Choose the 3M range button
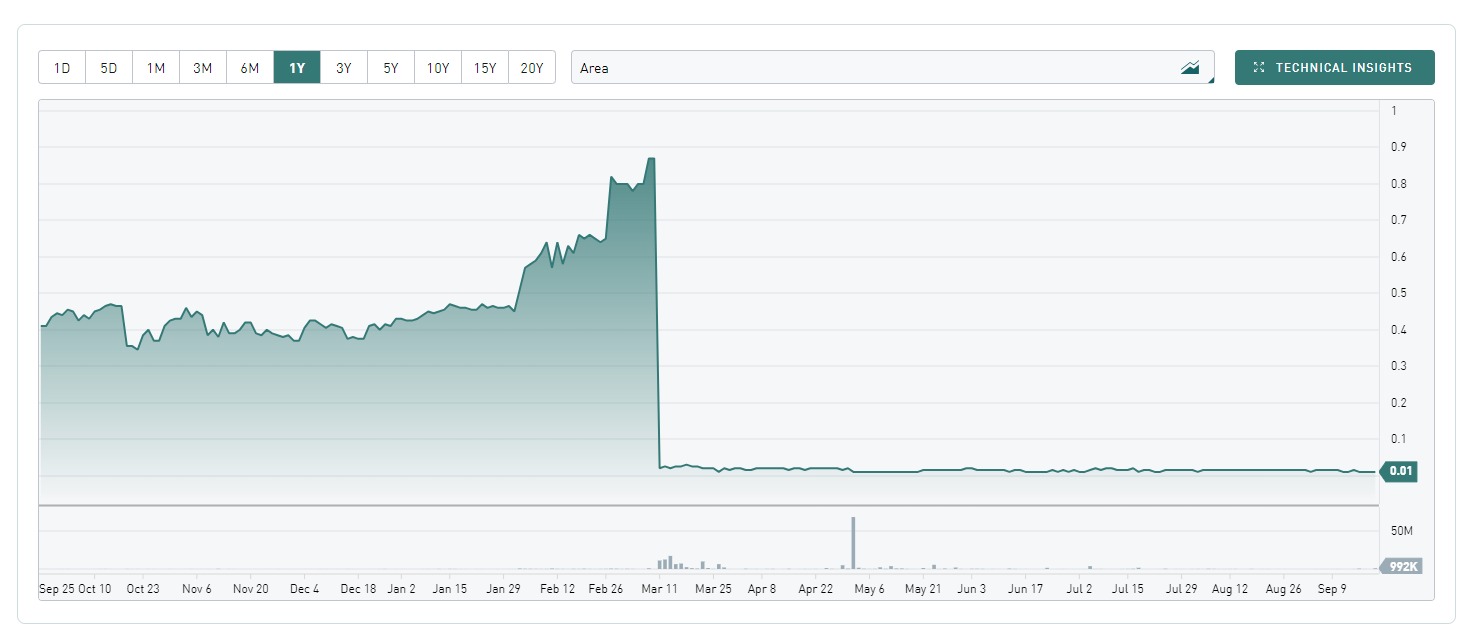The height and width of the screenshot is (643, 1475). (203, 68)
